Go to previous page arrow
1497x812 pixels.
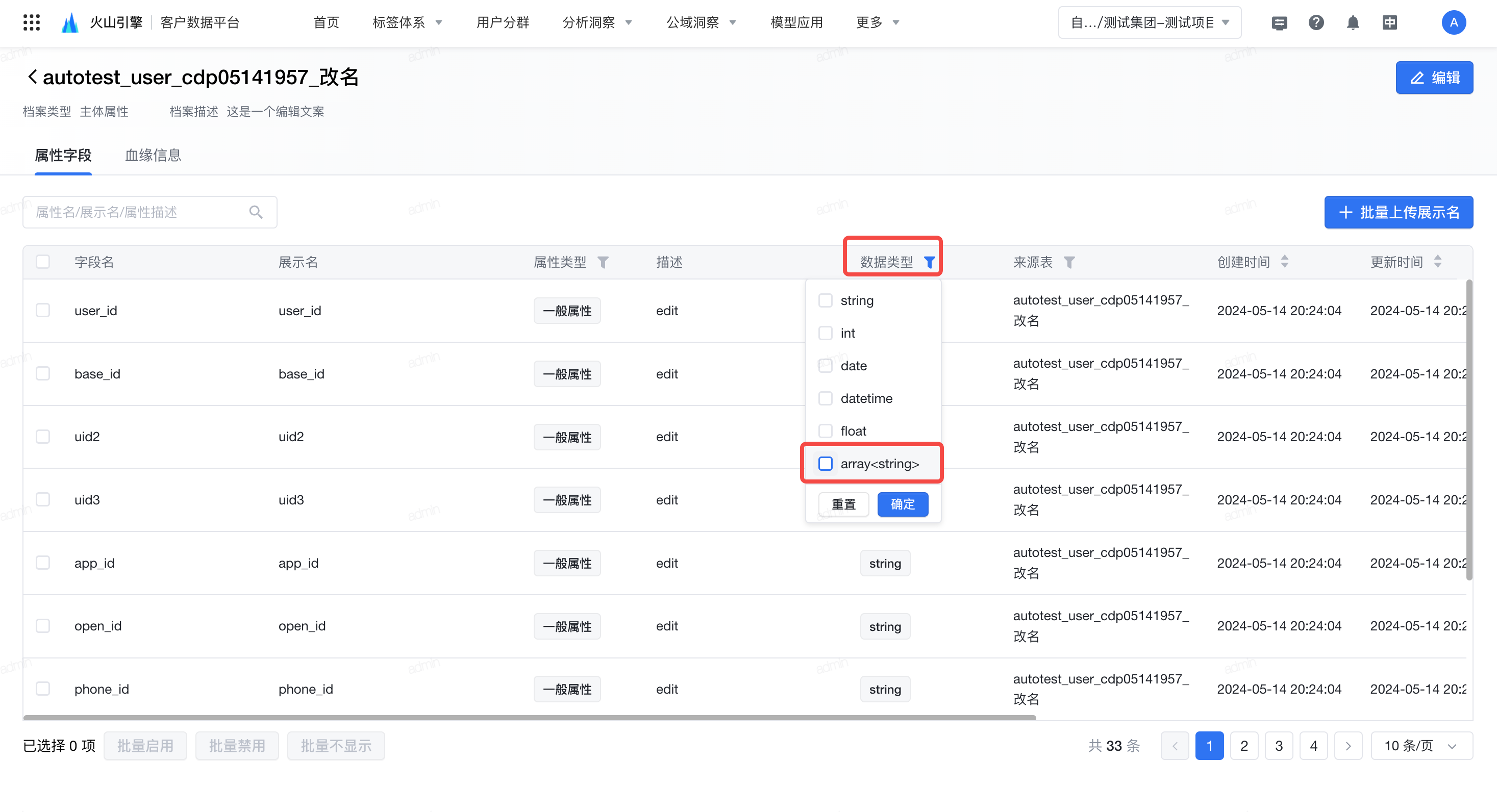(1175, 745)
